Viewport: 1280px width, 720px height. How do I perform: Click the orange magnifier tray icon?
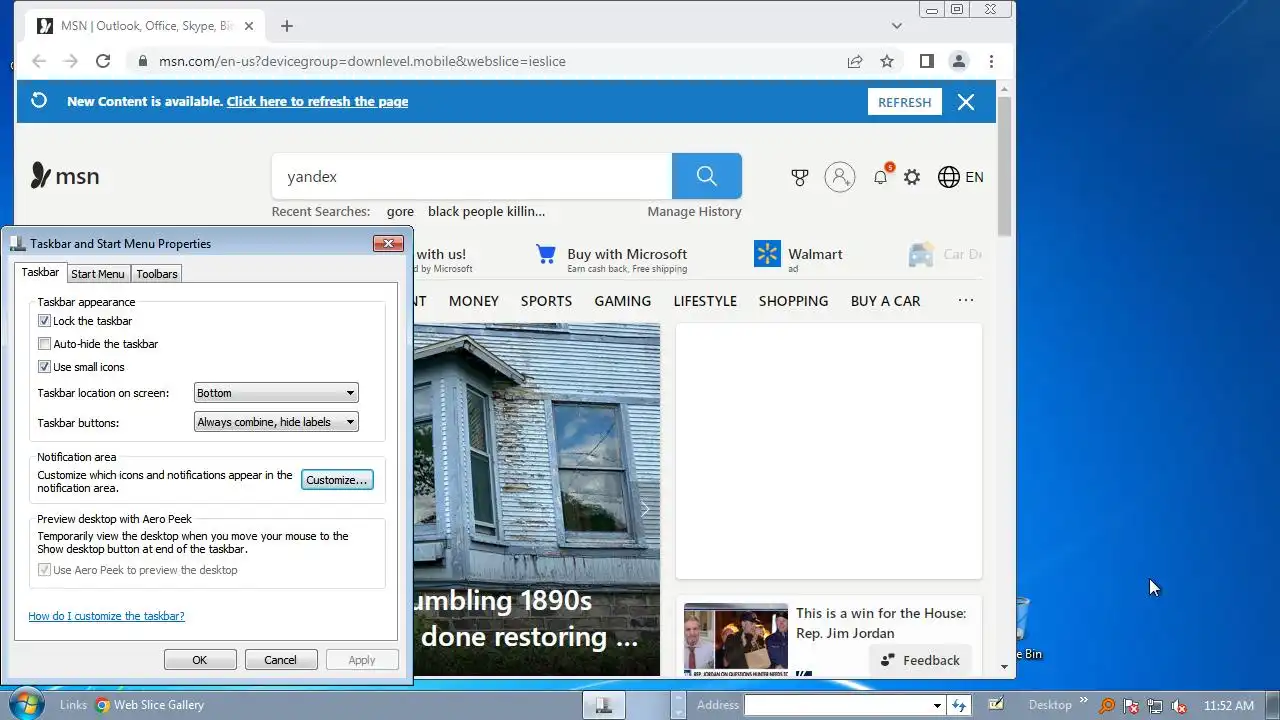pos(1108,705)
